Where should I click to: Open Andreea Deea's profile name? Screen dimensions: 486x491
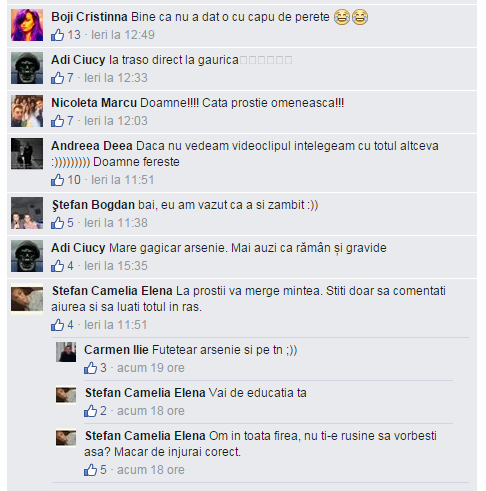(x=92, y=146)
